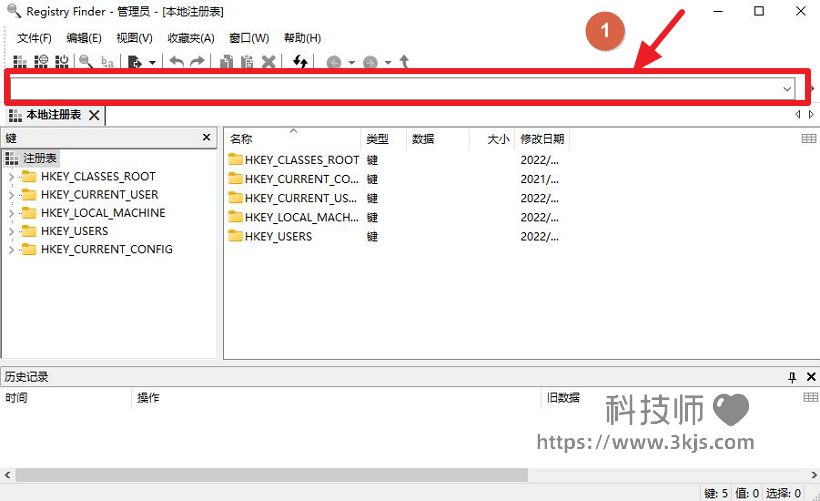Open the Forward history dropdown arrow
The width and height of the screenshot is (820, 501).
(388, 63)
